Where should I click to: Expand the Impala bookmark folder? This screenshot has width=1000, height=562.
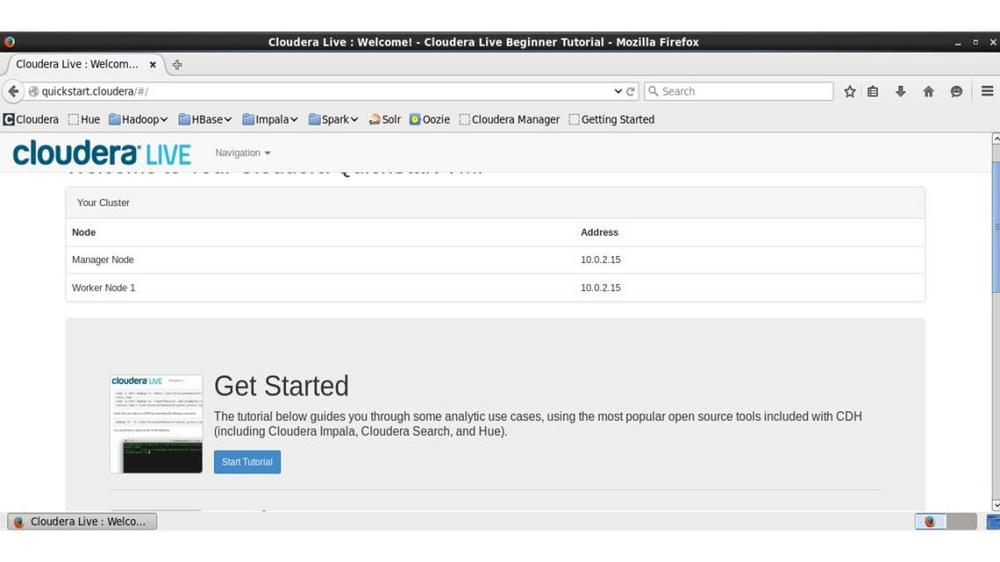[270, 119]
